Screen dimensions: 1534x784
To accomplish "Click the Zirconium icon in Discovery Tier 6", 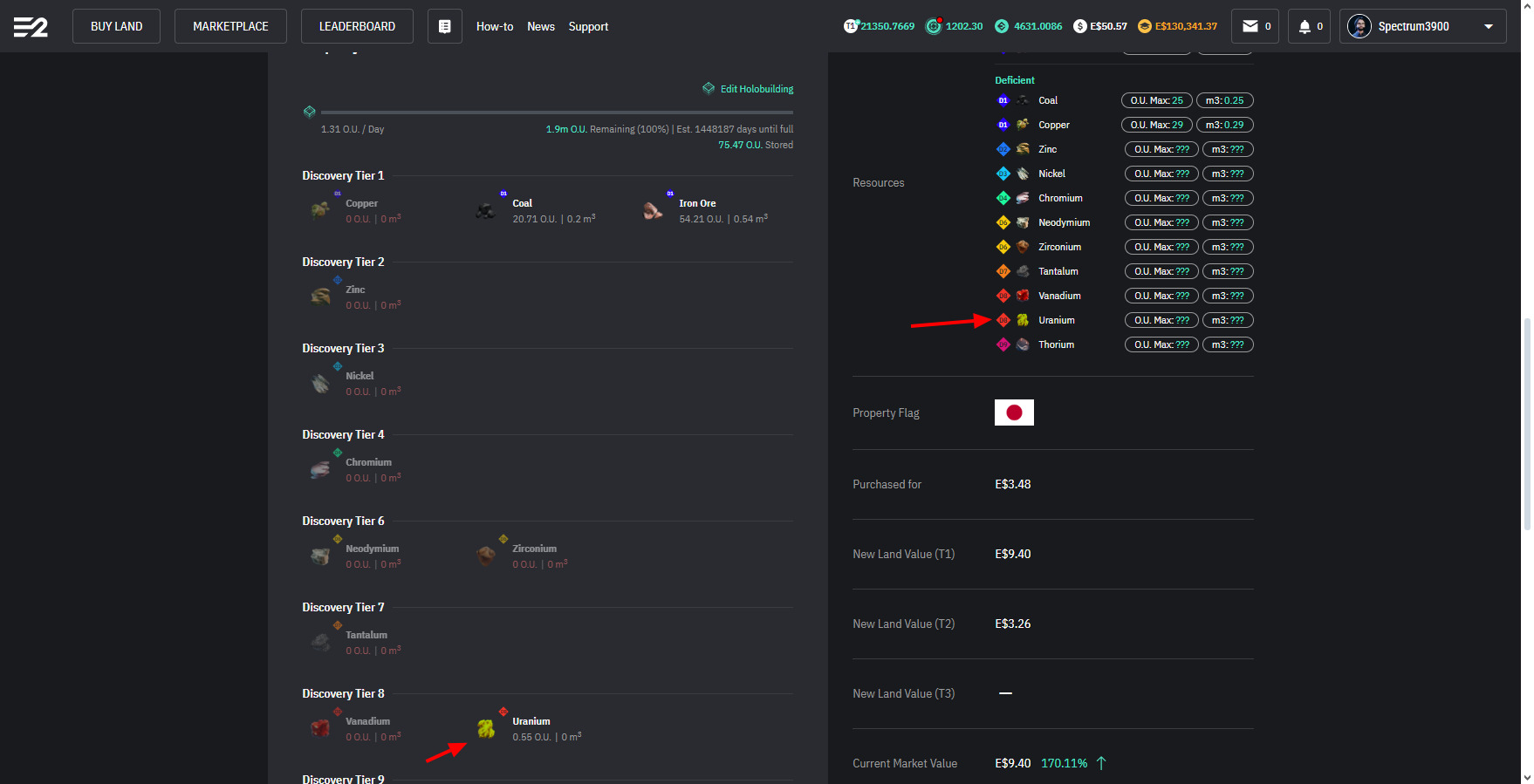I will 486,556.
